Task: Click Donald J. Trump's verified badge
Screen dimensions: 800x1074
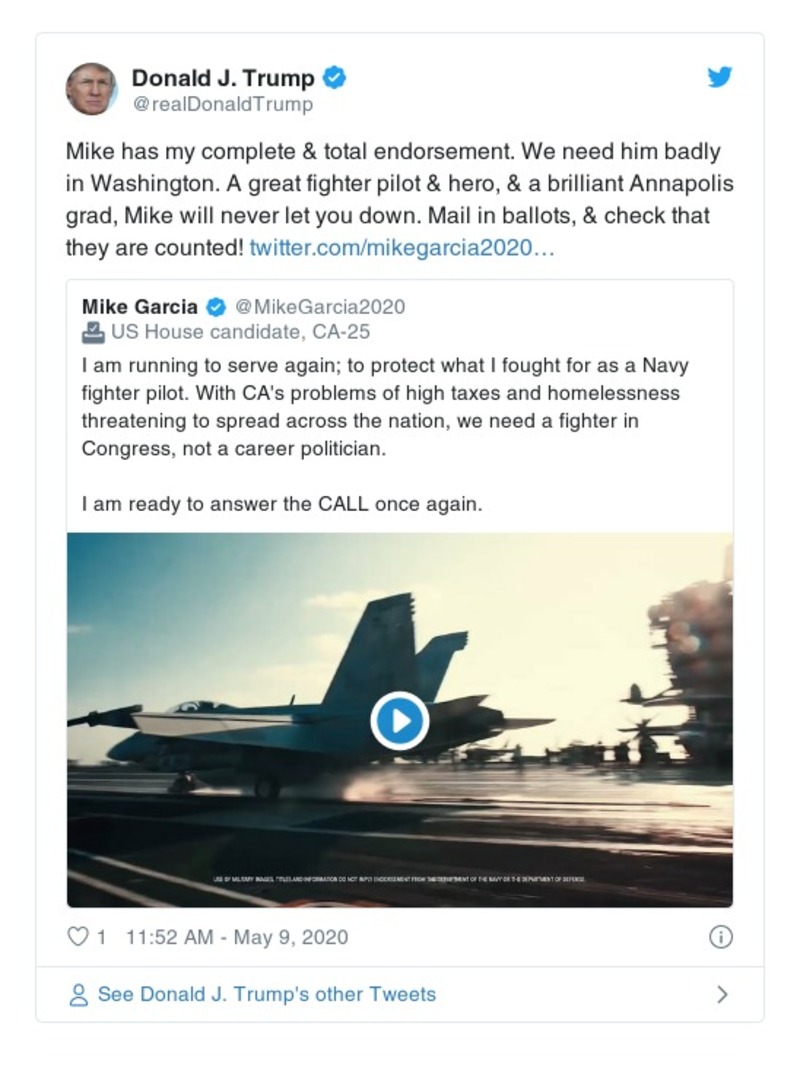Action: [336, 78]
